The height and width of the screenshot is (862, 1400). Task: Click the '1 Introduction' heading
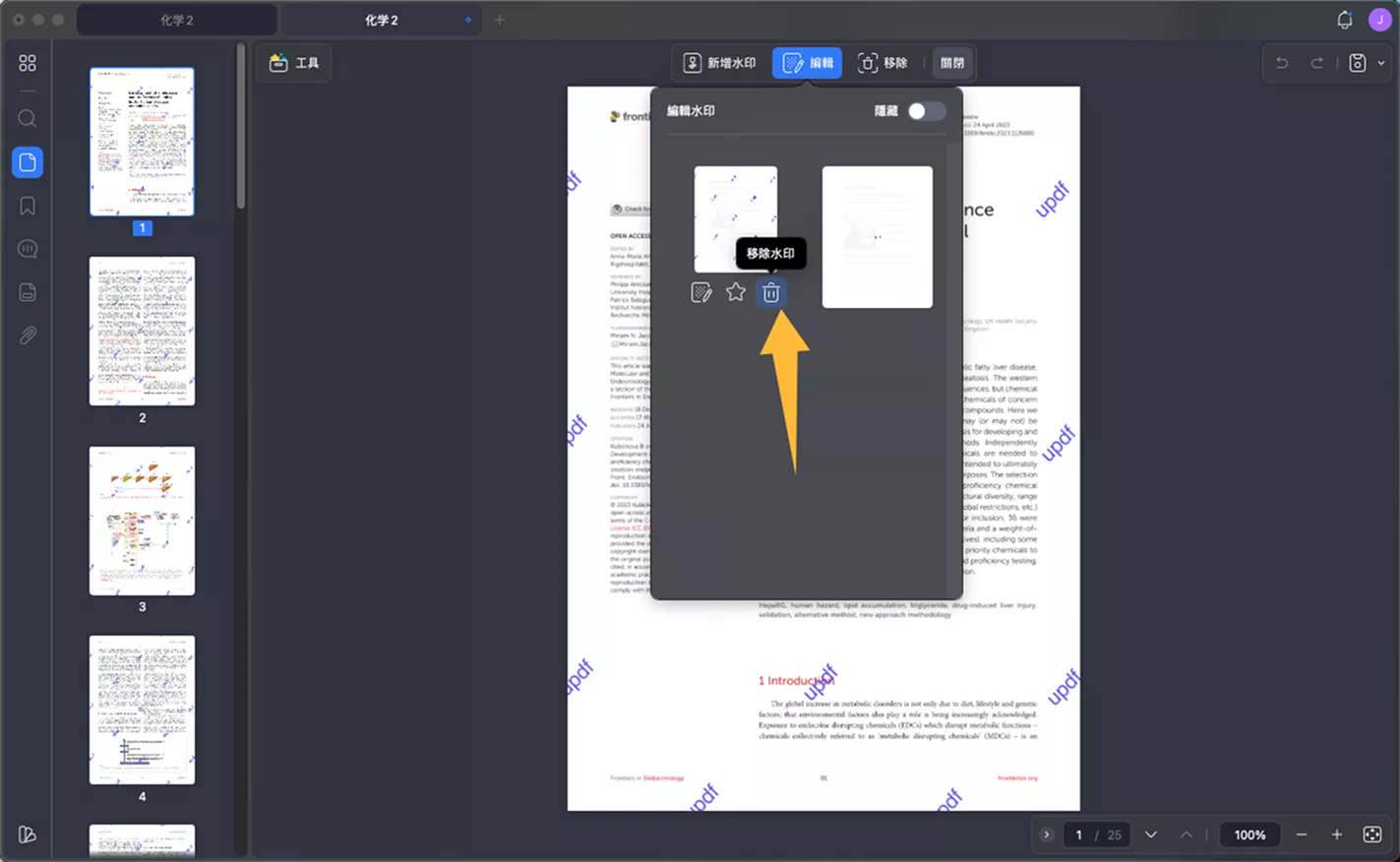(x=796, y=680)
